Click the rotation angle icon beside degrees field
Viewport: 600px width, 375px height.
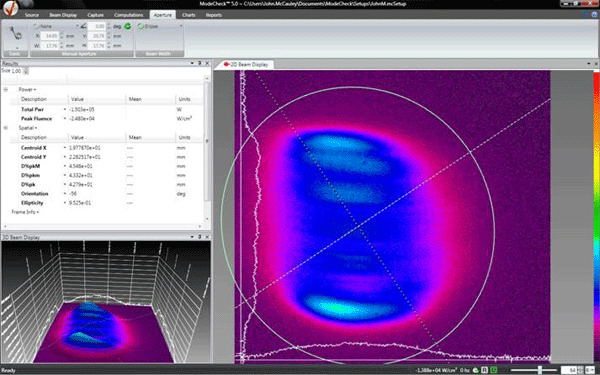83,26
